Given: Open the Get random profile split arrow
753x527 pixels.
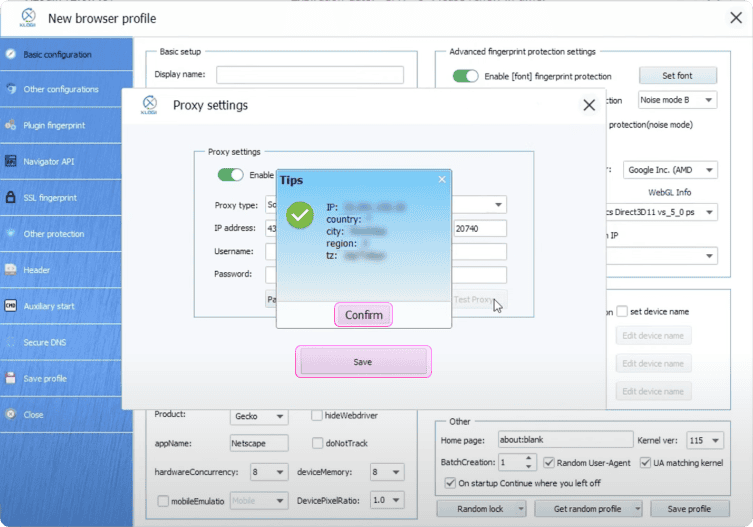Looking at the screenshot, I should [x=637, y=509].
